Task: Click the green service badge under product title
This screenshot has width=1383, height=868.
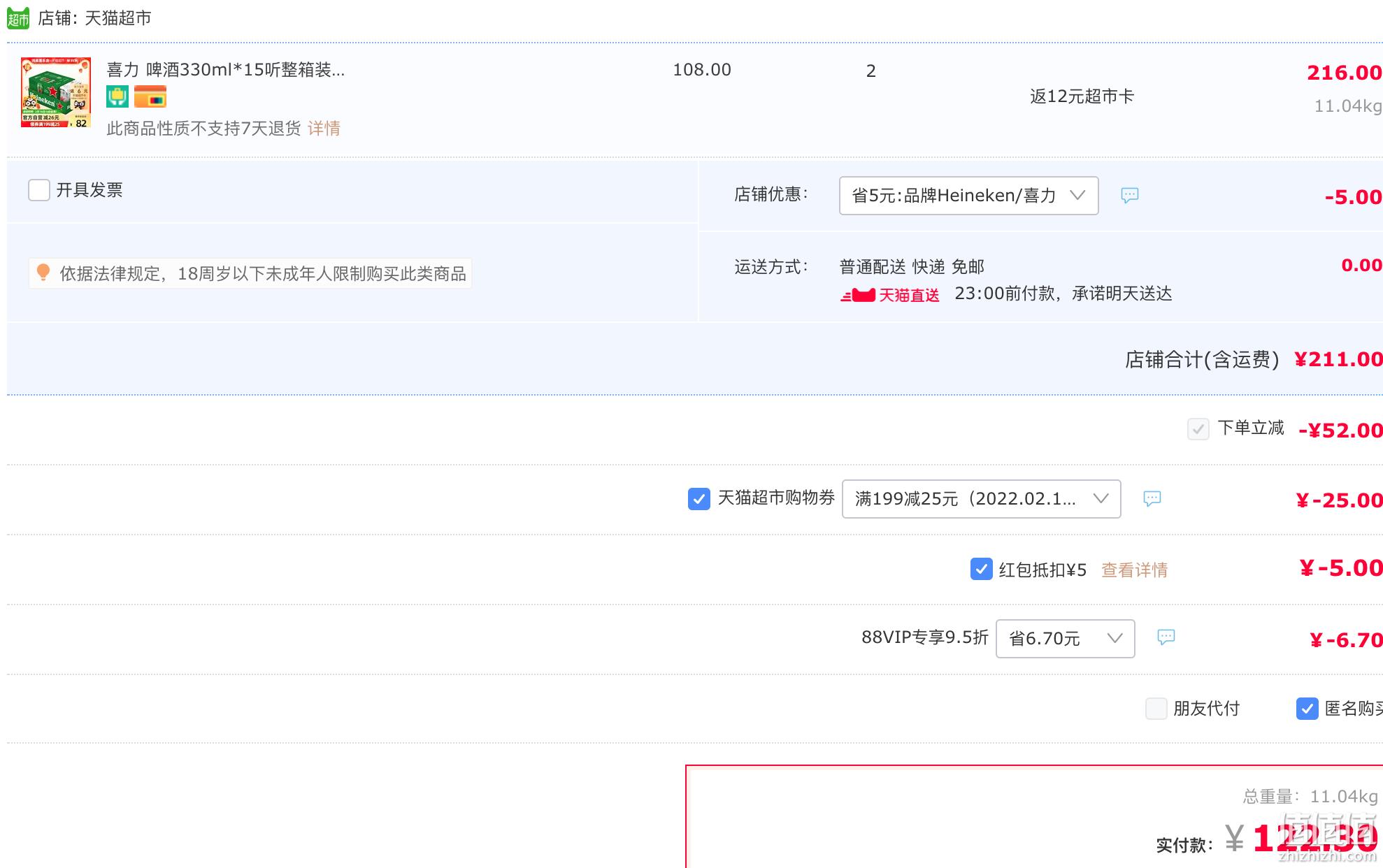Action: coord(117,96)
